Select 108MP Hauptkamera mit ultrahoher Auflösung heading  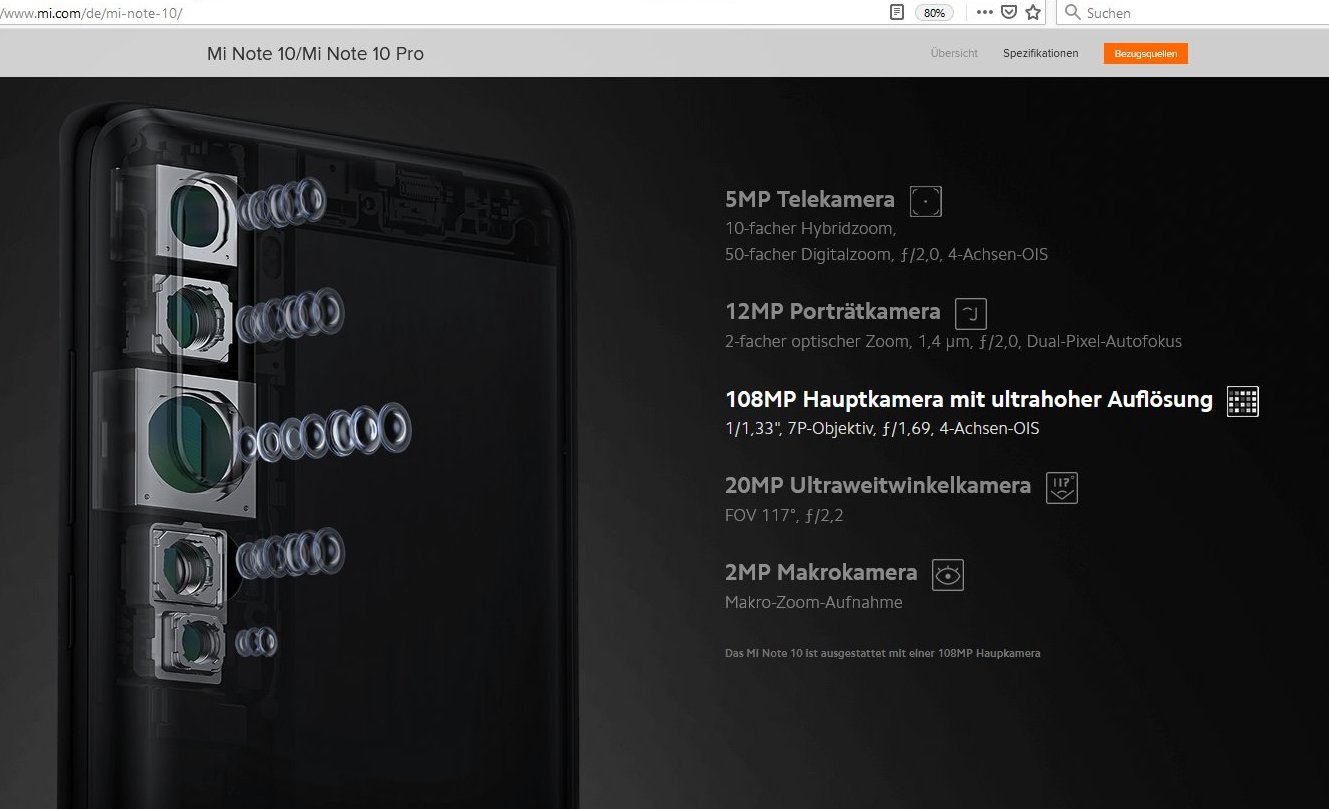(x=969, y=400)
